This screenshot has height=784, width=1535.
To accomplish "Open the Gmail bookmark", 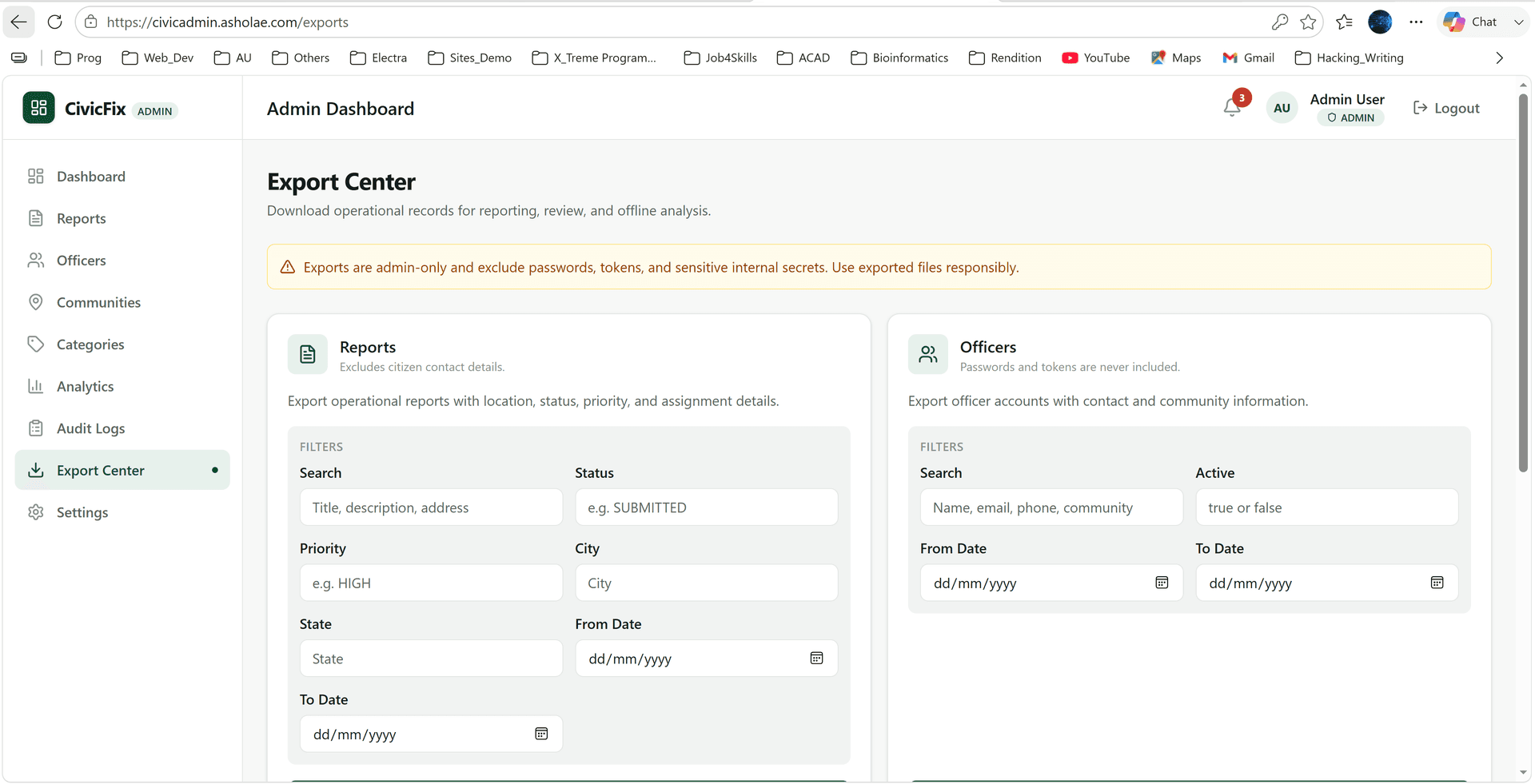I will coord(1248,58).
